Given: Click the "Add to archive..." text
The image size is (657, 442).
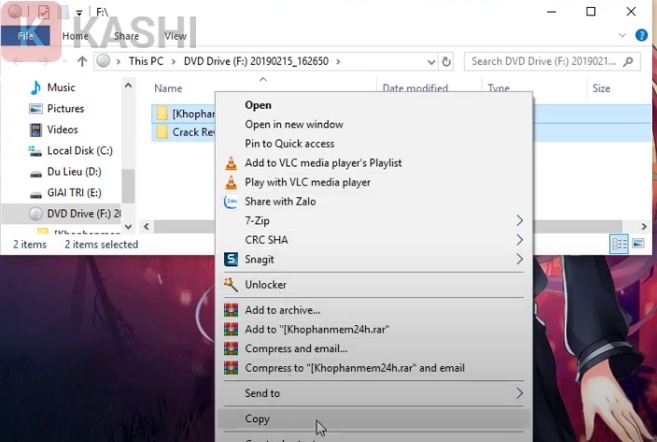Looking at the screenshot, I should click(282, 310).
